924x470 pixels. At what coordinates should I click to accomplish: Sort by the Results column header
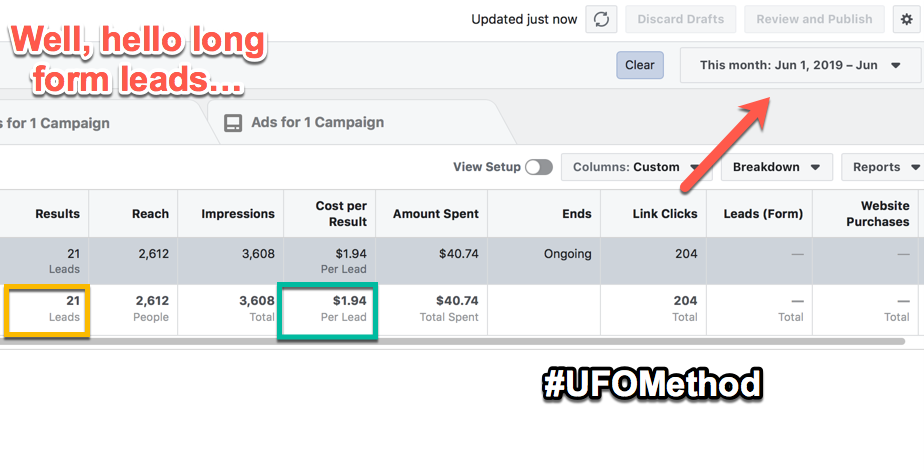(x=57, y=214)
